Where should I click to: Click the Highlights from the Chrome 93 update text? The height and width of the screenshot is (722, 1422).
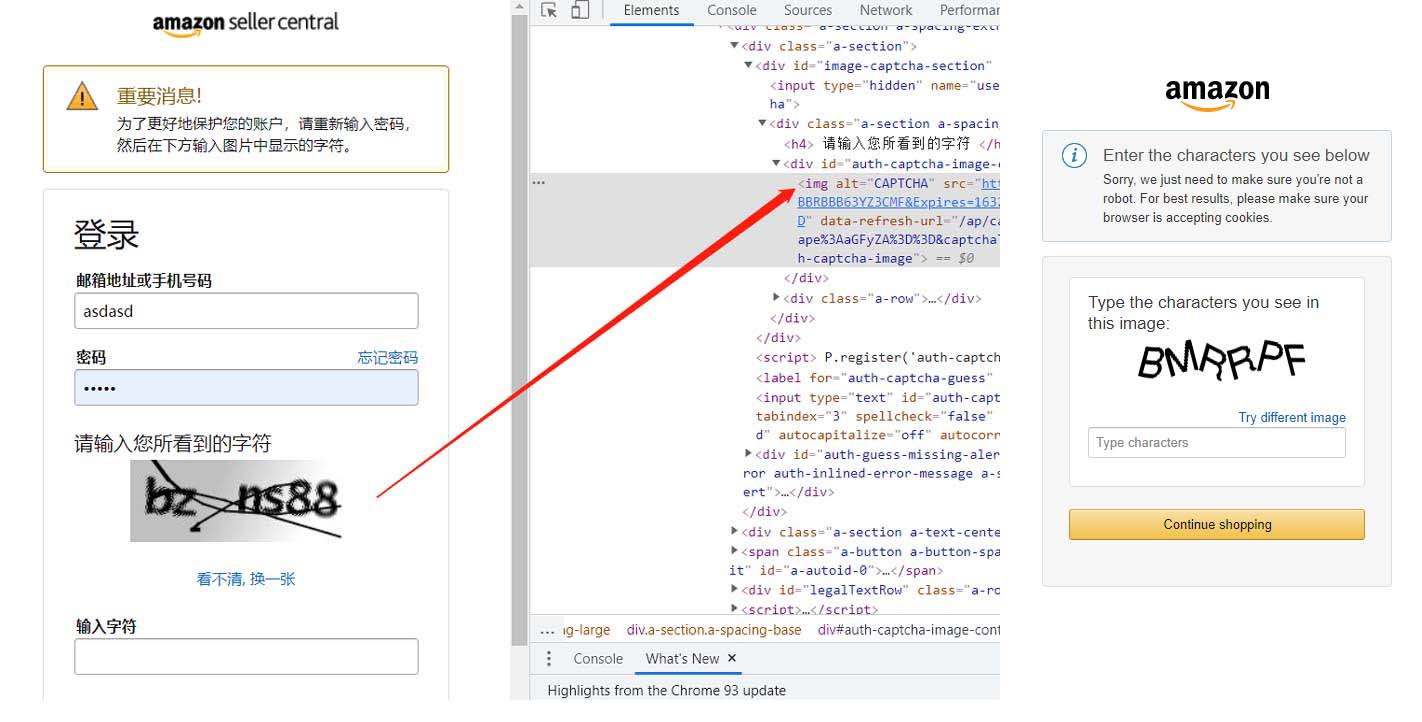tap(667, 690)
